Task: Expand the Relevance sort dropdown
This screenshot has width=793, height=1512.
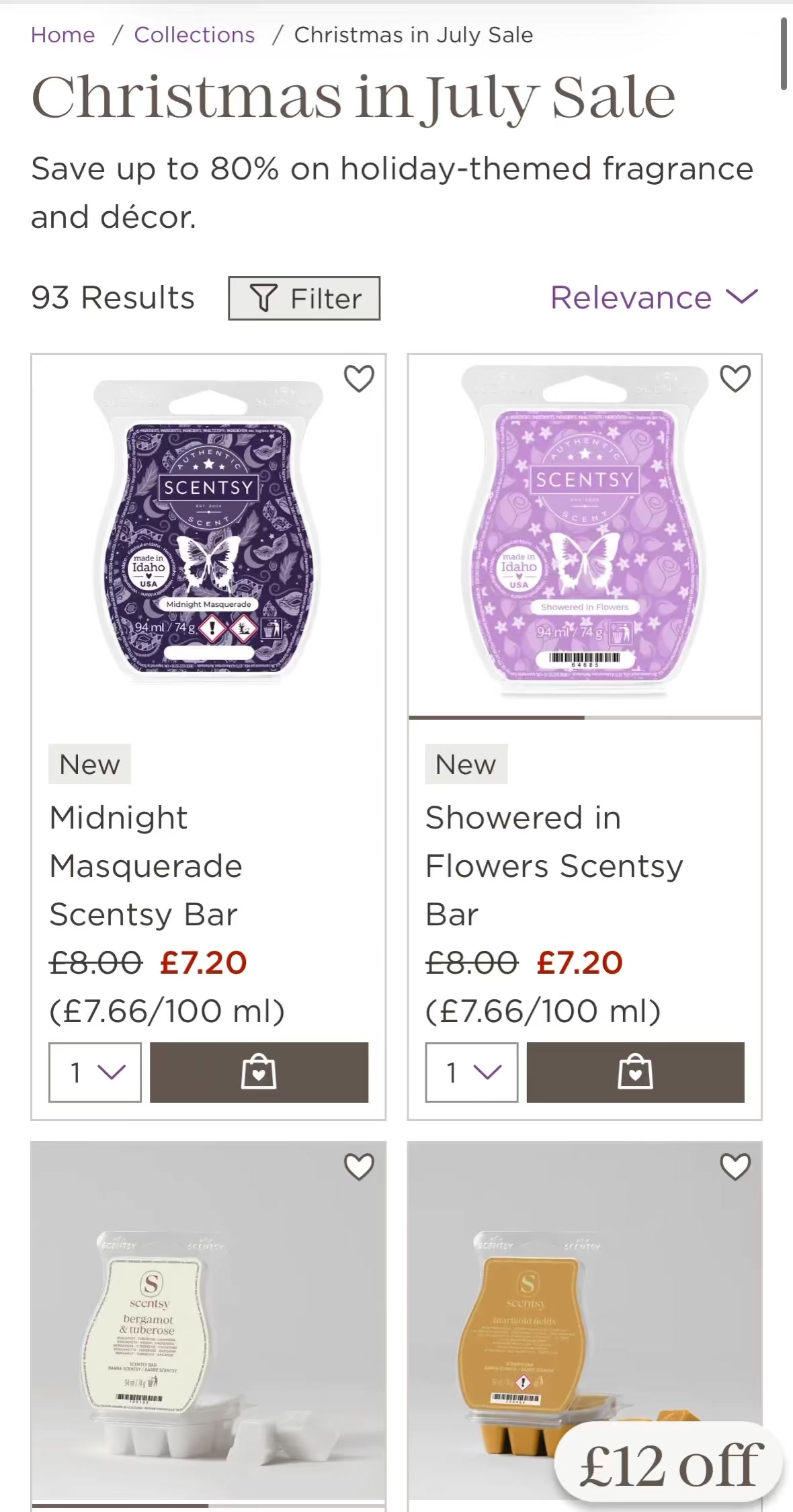Action: coord(654,298)
